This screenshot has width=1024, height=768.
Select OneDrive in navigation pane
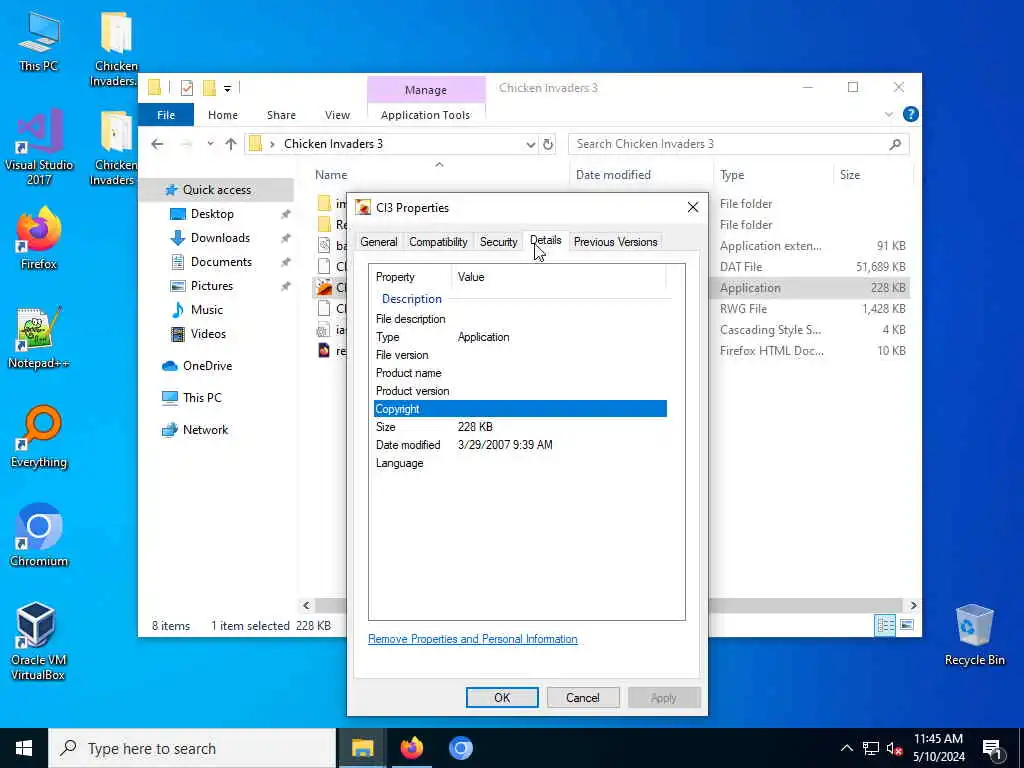pyautogui.click(x=207, y=366)
